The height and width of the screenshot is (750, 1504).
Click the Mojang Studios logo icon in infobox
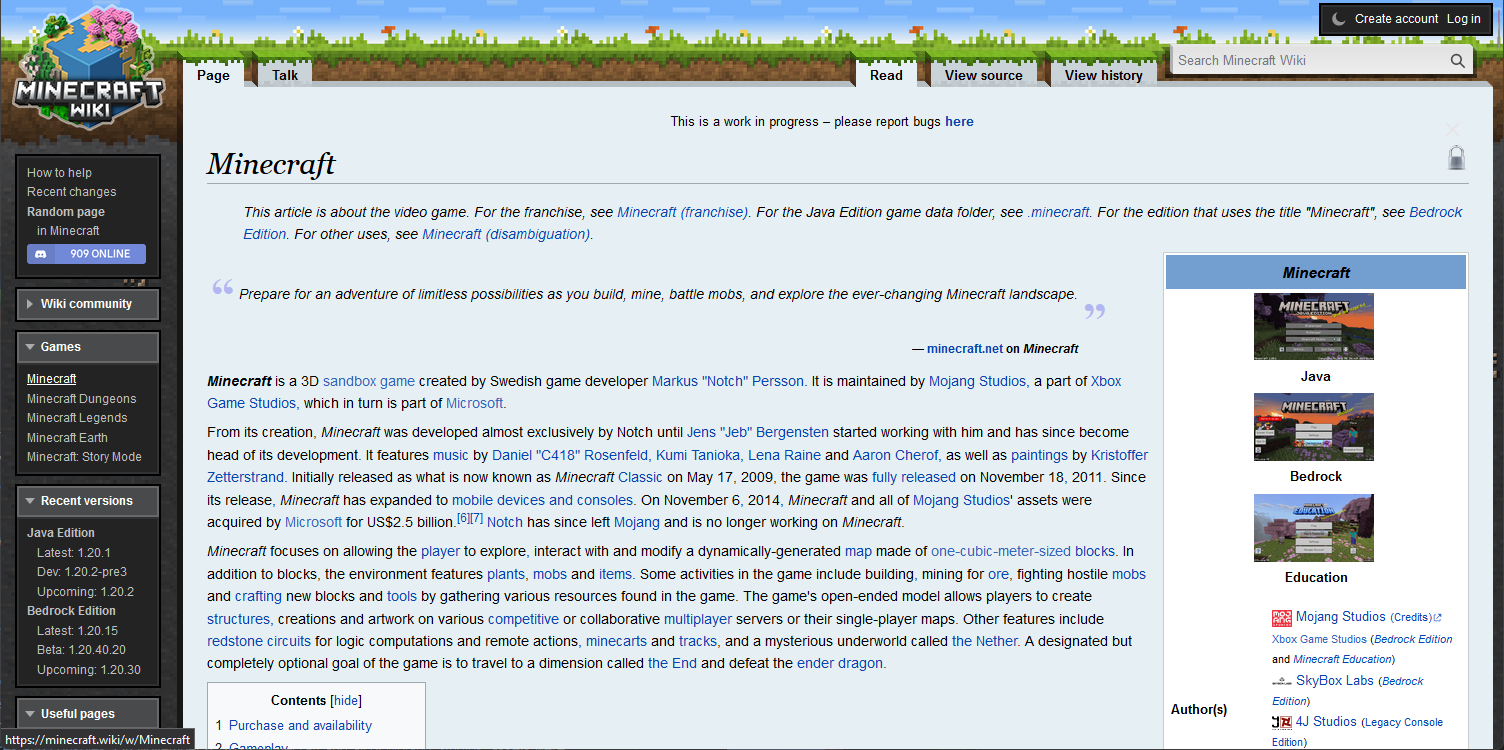click(x=1282, y=618)
